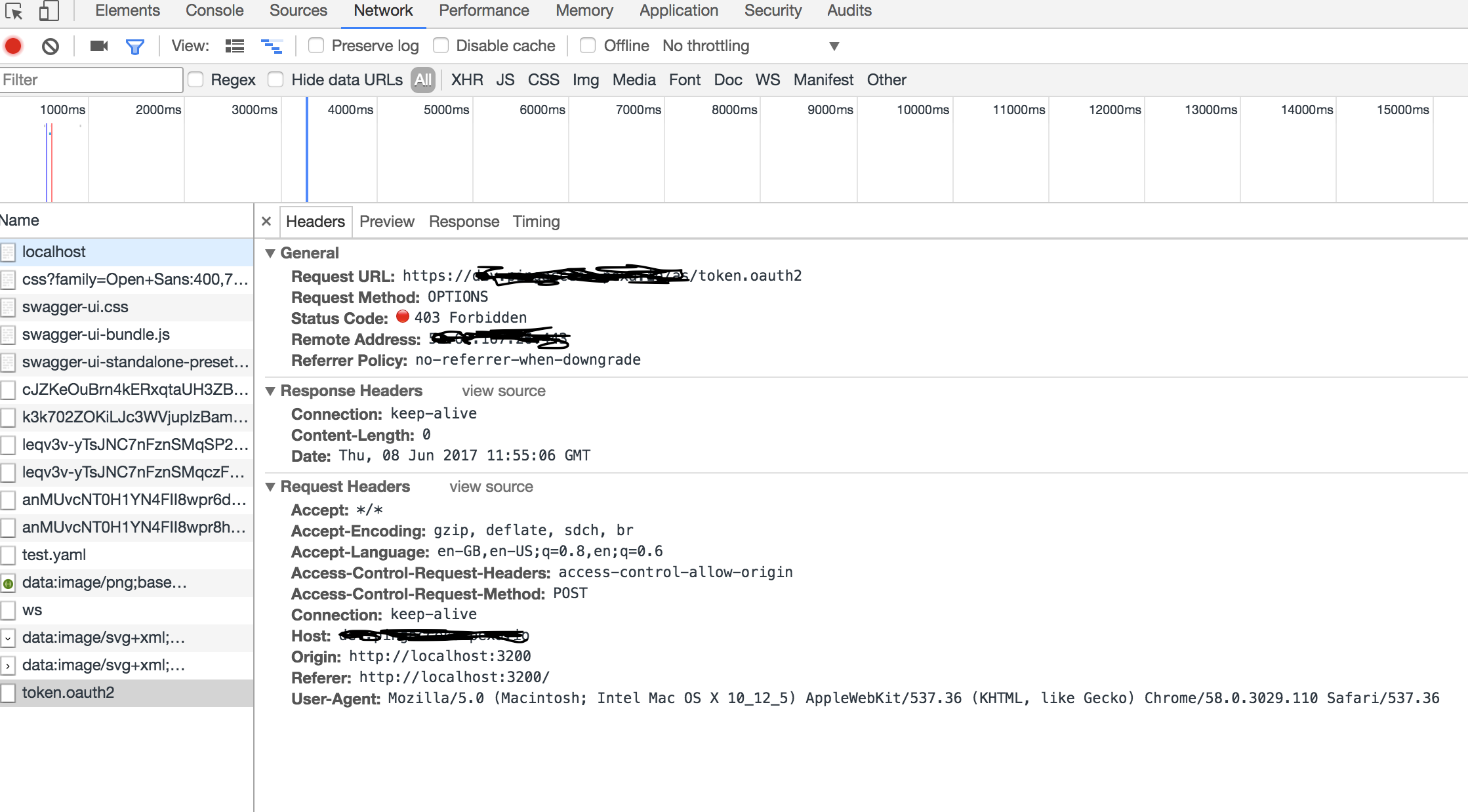Toggle the device toolbar icon
This screenshot has height=812, width=1468.
[x=49, y=11]
